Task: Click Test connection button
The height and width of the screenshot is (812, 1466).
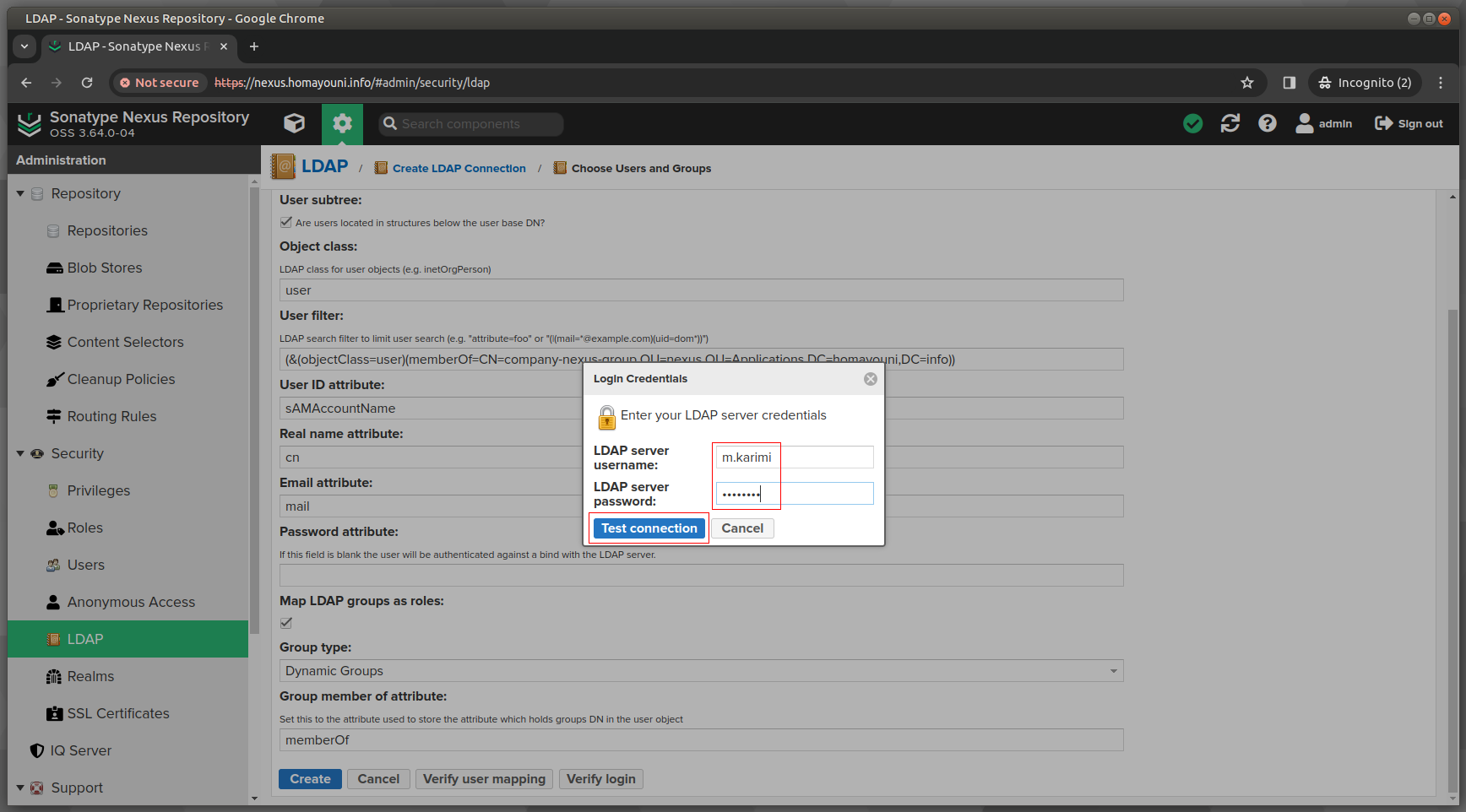Action: click(649, 528)
